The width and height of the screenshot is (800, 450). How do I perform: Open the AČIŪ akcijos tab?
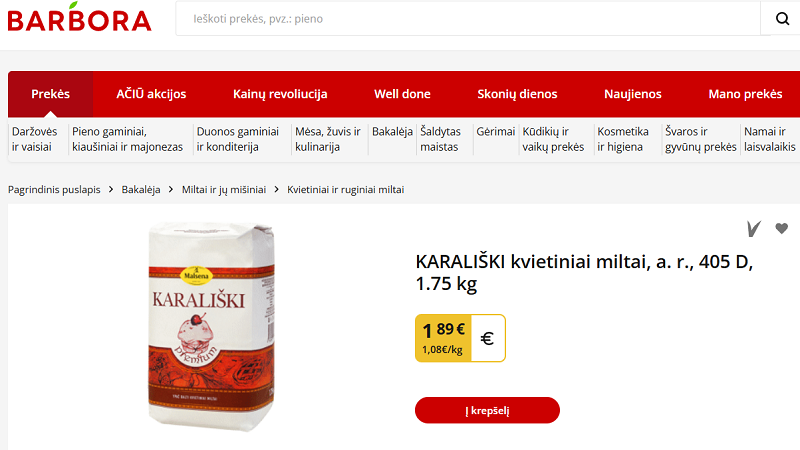click(x=151, y=94)
